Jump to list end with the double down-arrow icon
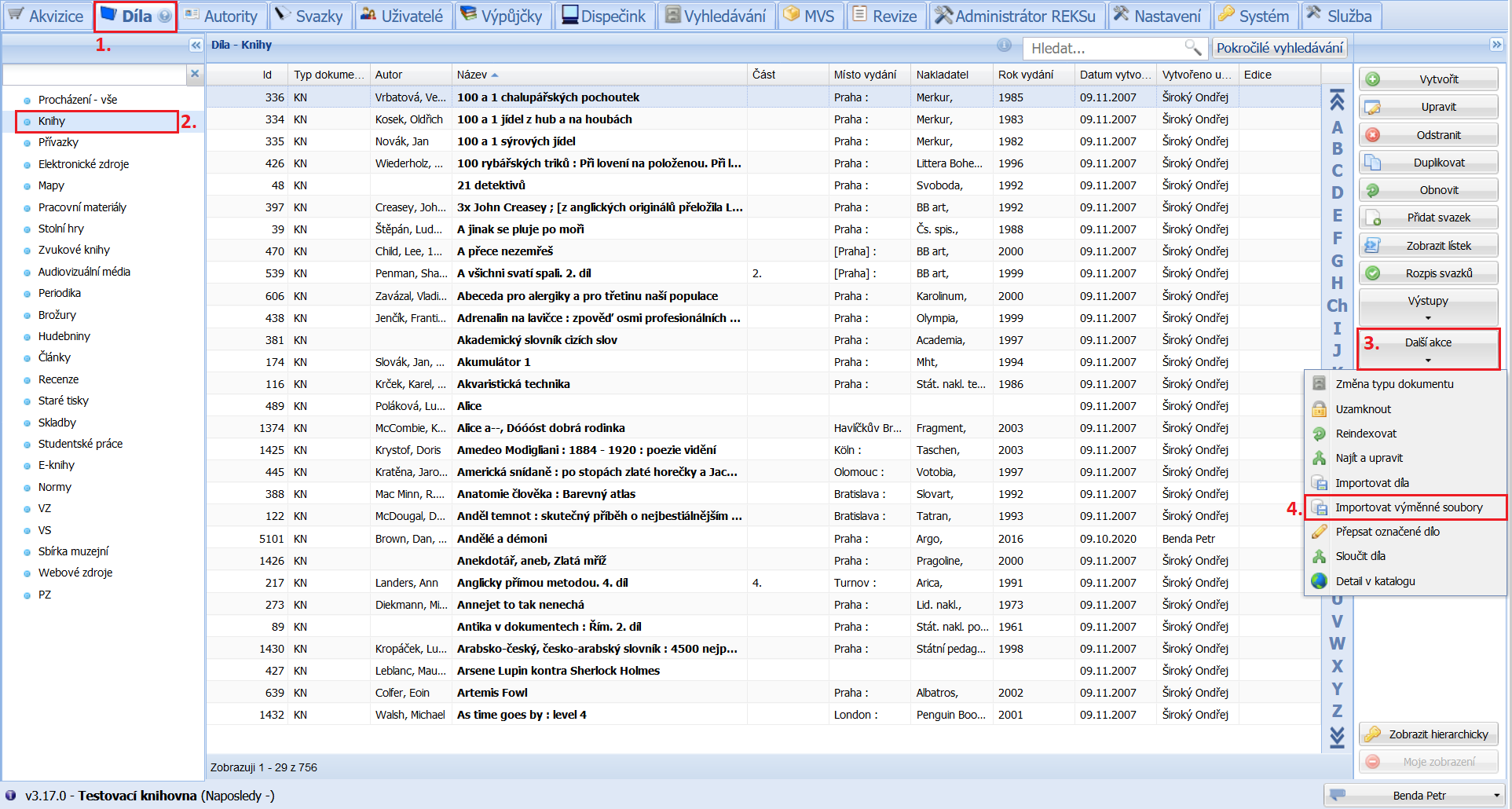The height and width of the screenshot is (809, 1512). pos(1337,737)
